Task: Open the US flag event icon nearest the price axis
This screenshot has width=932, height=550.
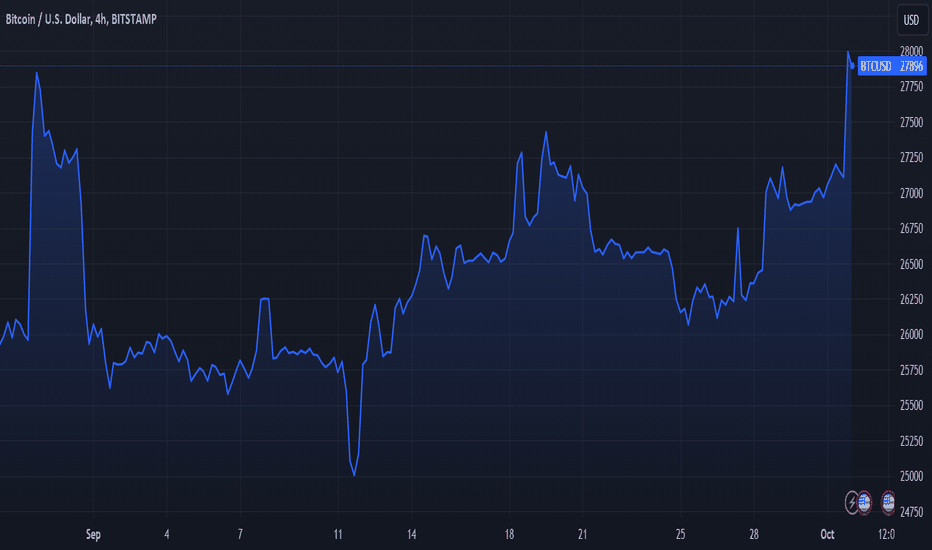Action: (888, 502)
